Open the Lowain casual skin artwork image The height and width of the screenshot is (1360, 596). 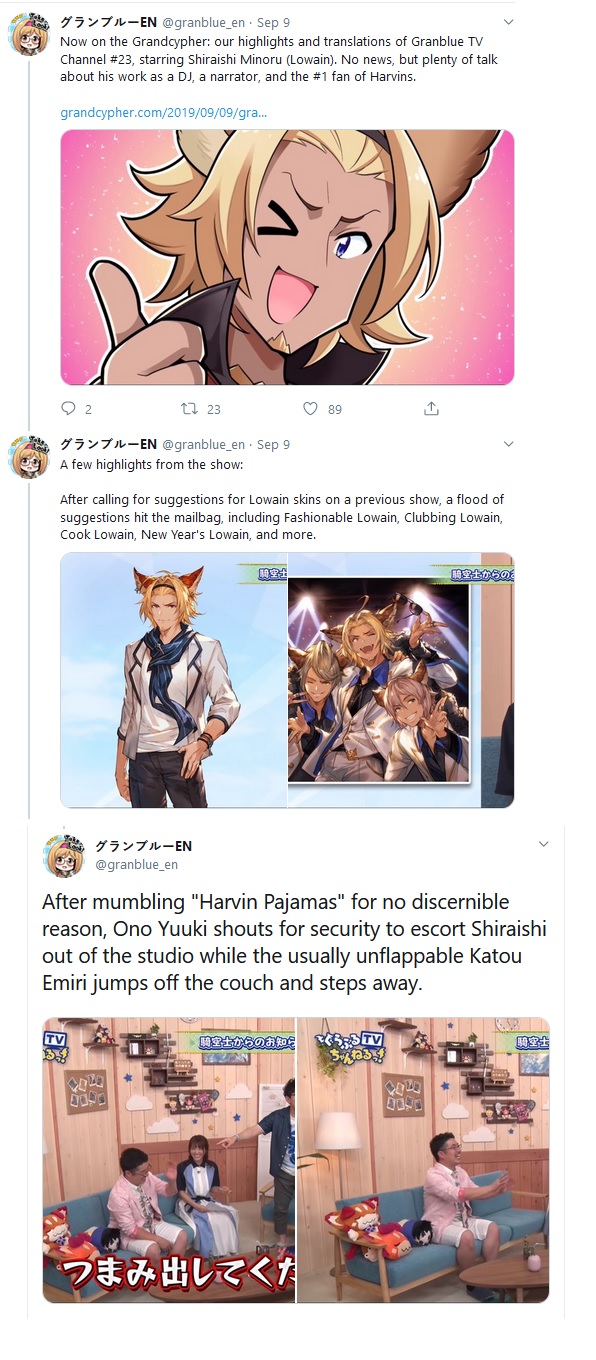pyautogui.click(x=173, y=680)
